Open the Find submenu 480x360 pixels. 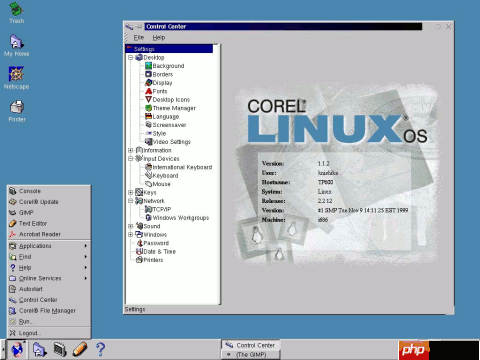[49, 257]
